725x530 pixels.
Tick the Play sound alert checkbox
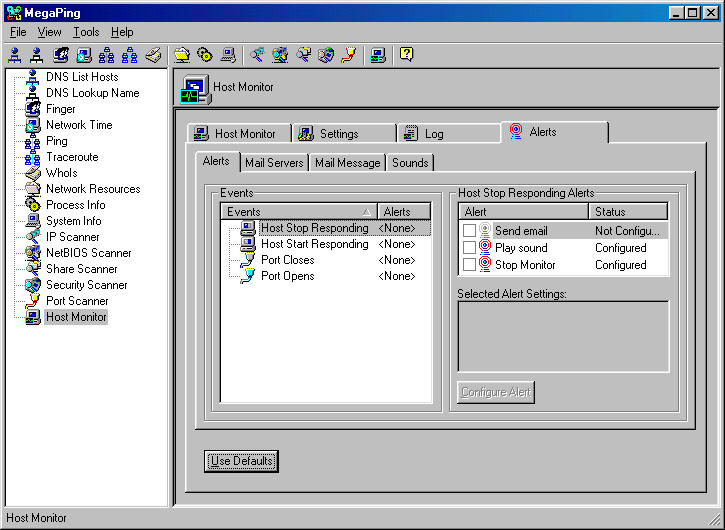click(469, 247)
